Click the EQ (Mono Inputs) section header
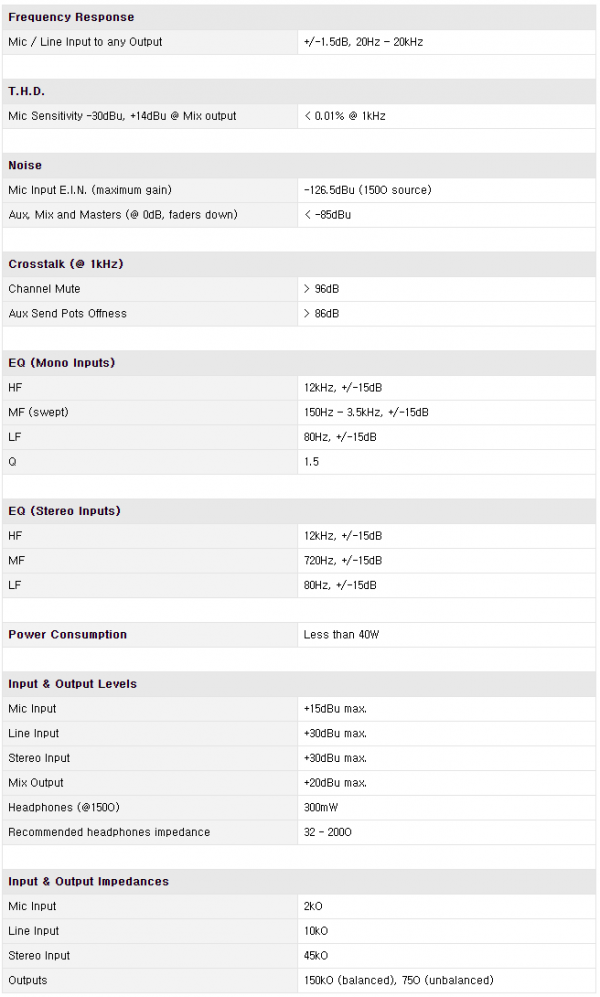The width and height of the screenshot is (600, 997). [62, 363]
